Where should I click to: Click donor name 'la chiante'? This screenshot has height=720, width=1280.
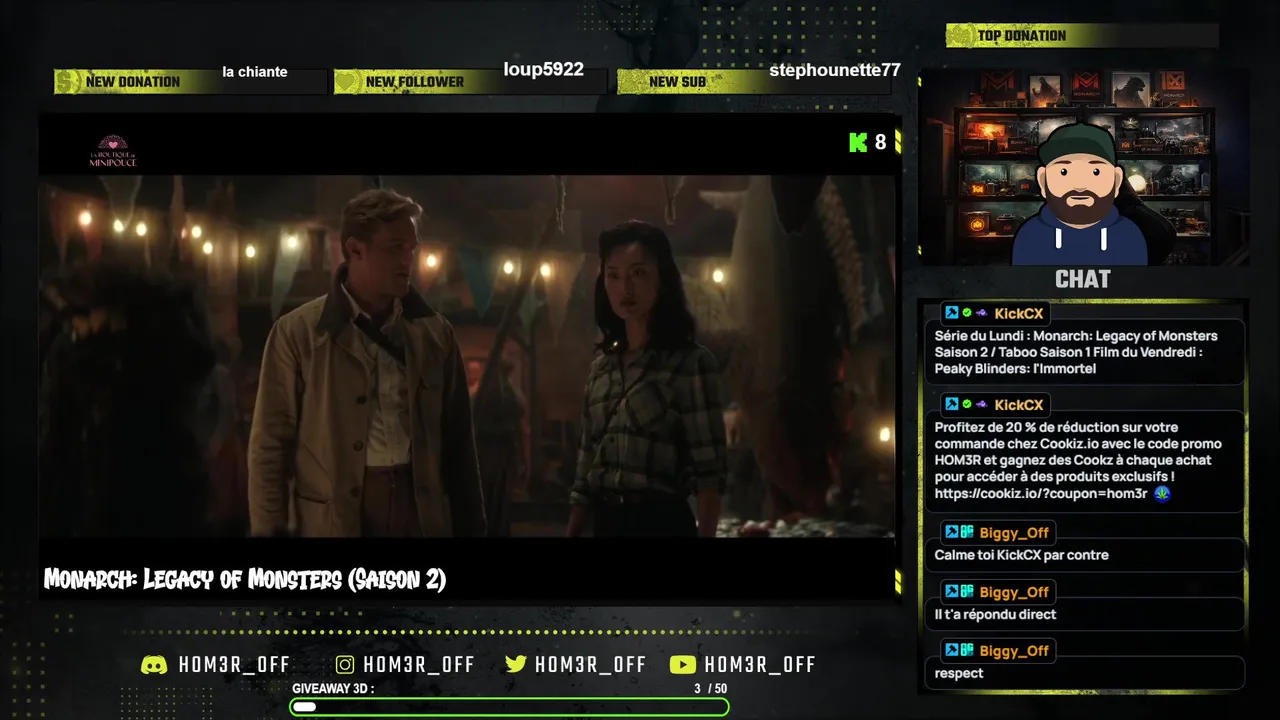tap(255, 72)
